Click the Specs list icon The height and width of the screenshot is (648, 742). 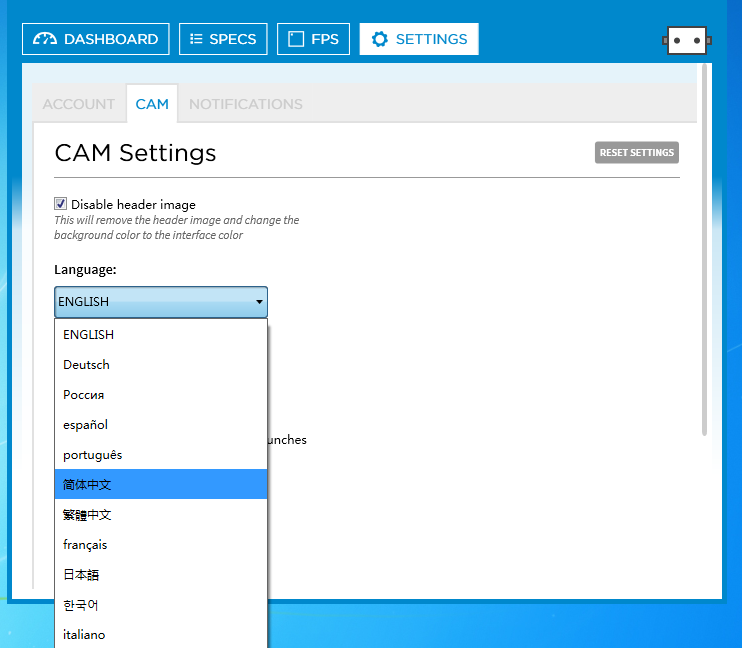click(x=195, y=39)
